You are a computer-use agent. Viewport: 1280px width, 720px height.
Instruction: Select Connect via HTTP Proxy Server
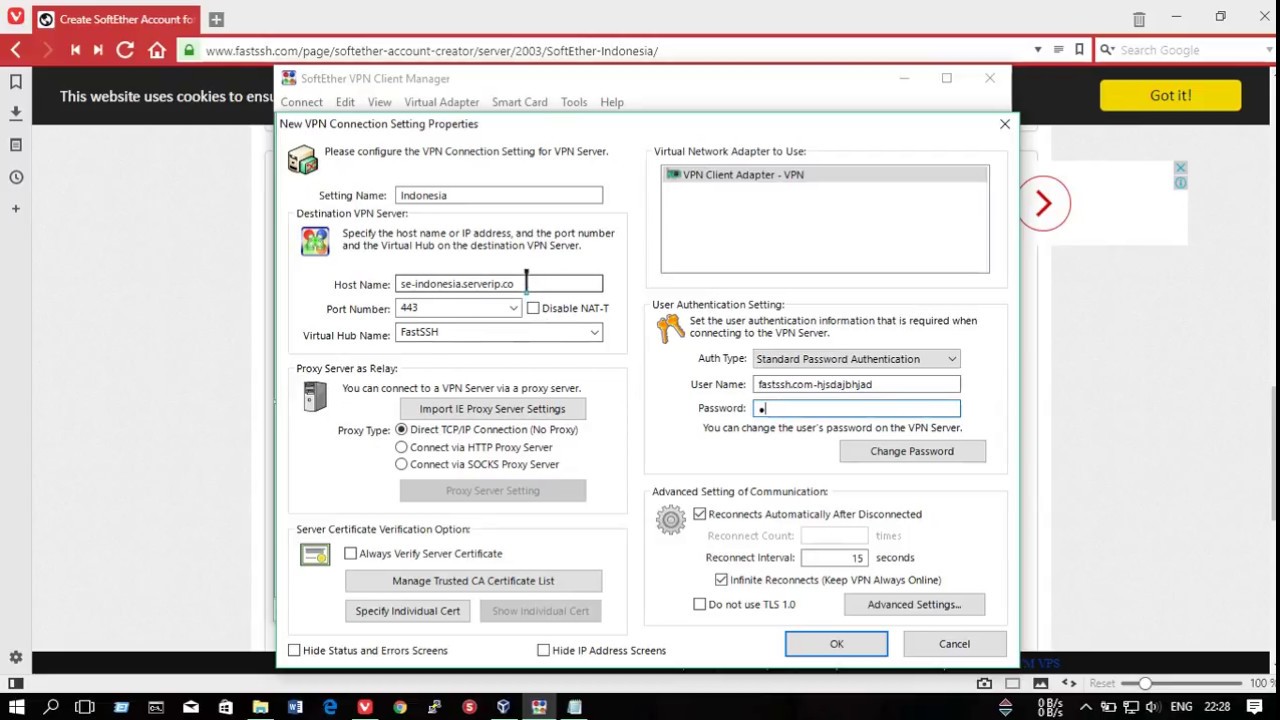tap(401, 447)
